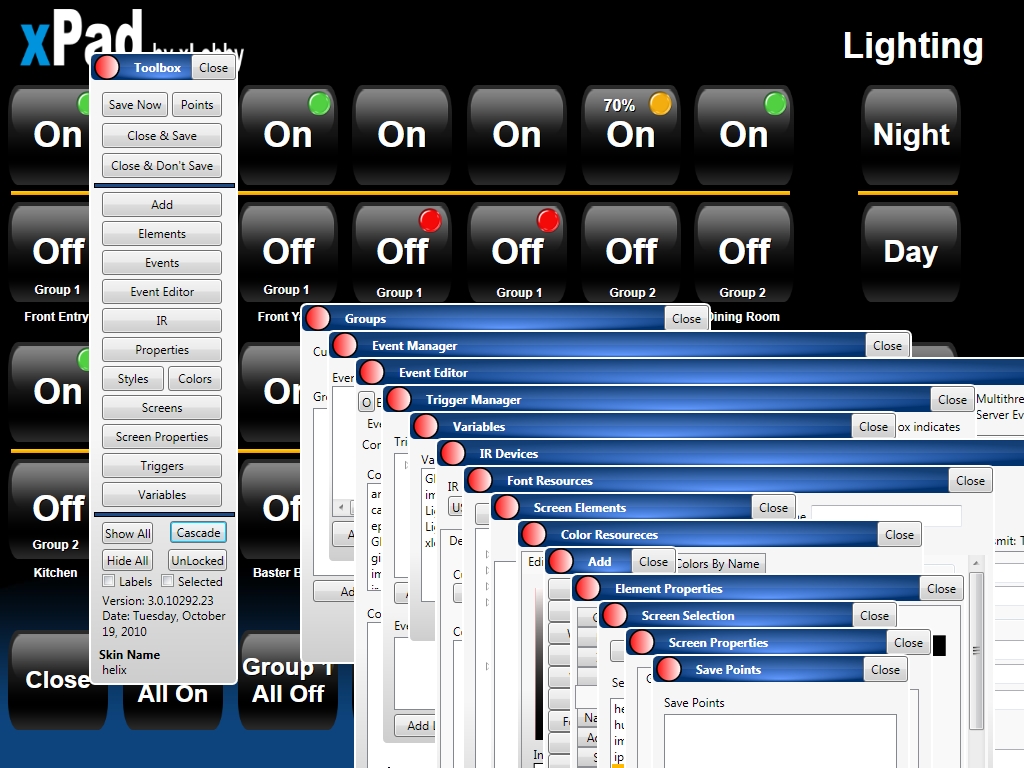
Task: Click Hide All in Toolbox
Action: [x=128, y=560]
